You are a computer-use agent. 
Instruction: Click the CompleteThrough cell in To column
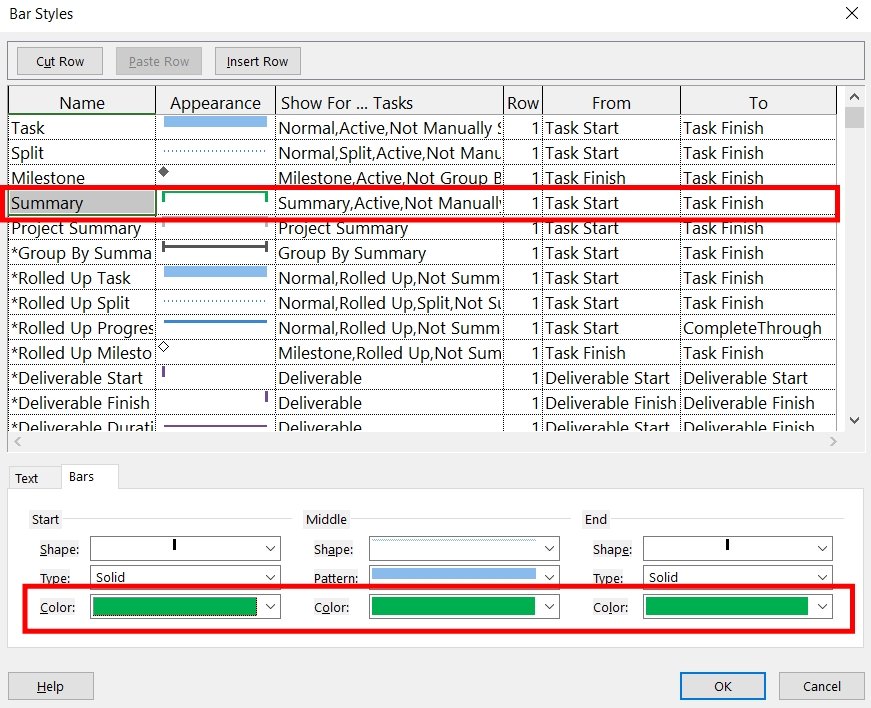point(758,328)
